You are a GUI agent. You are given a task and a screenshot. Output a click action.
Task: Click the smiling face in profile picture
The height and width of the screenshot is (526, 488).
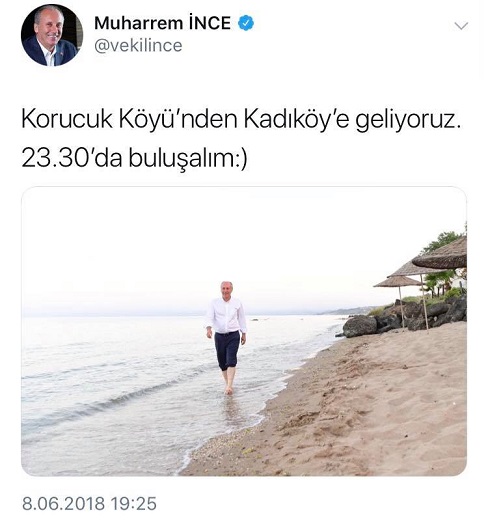49,24
